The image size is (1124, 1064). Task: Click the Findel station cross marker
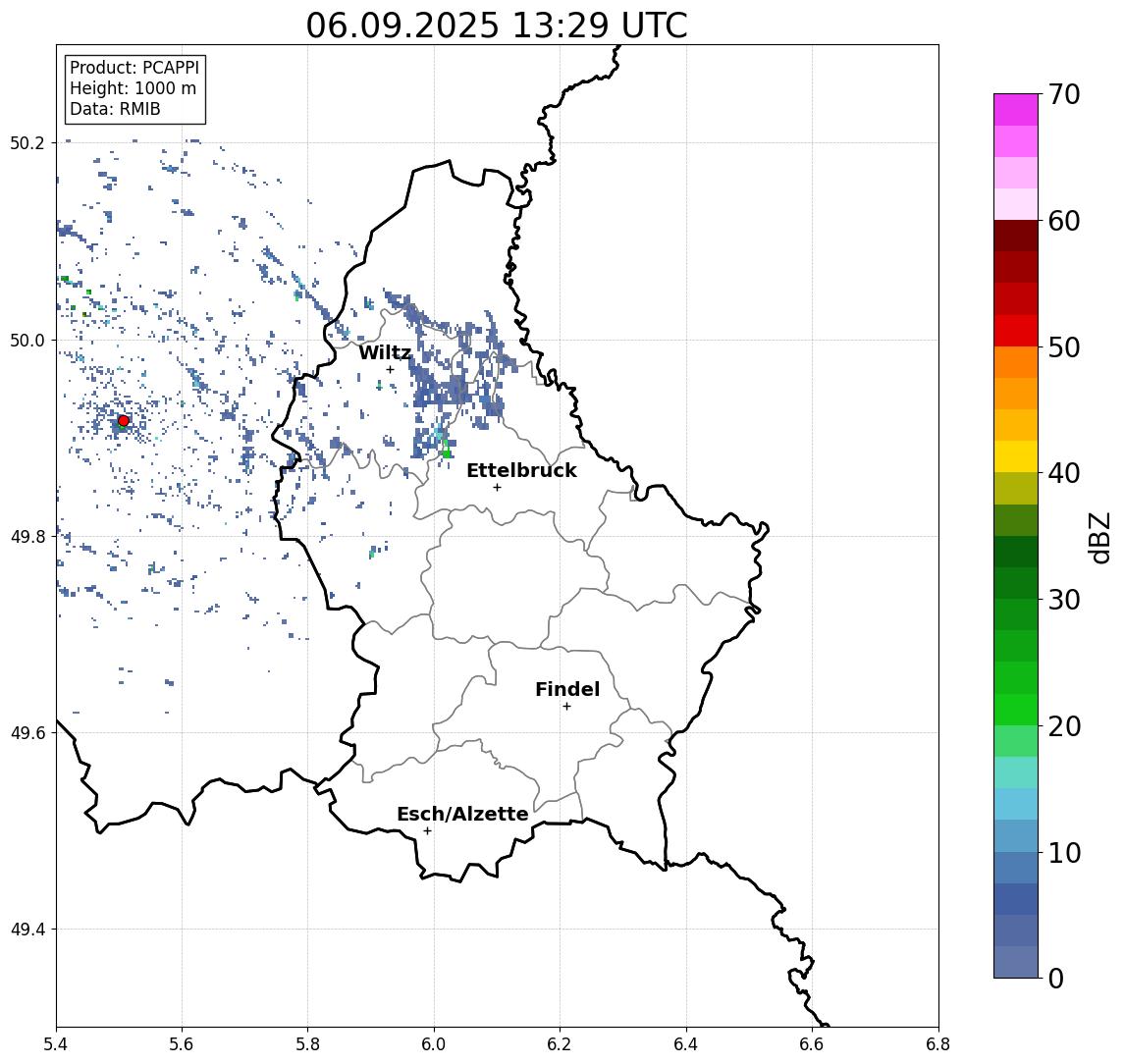pos(566,707)
